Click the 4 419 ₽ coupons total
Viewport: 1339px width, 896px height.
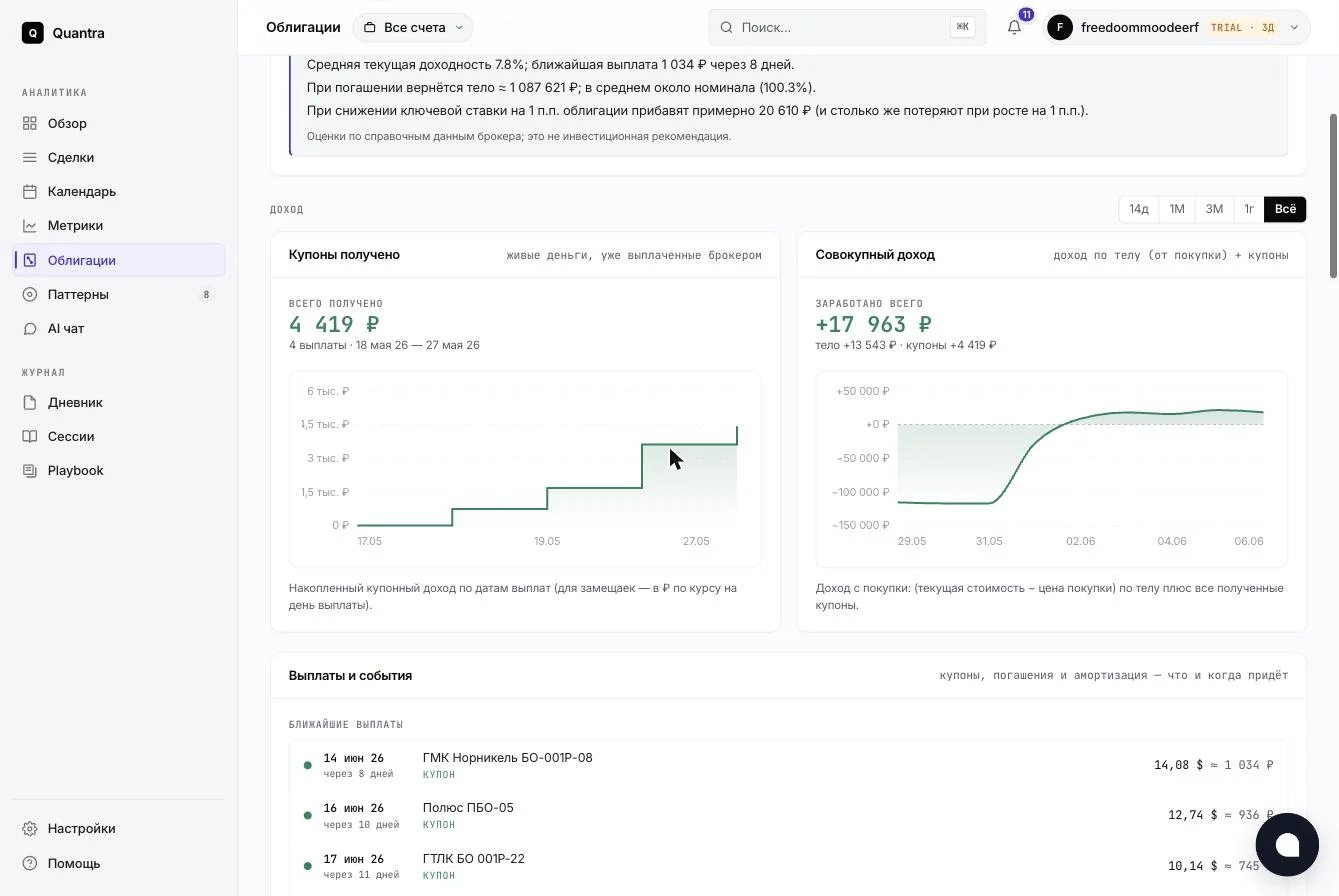(x=334, y=324)
